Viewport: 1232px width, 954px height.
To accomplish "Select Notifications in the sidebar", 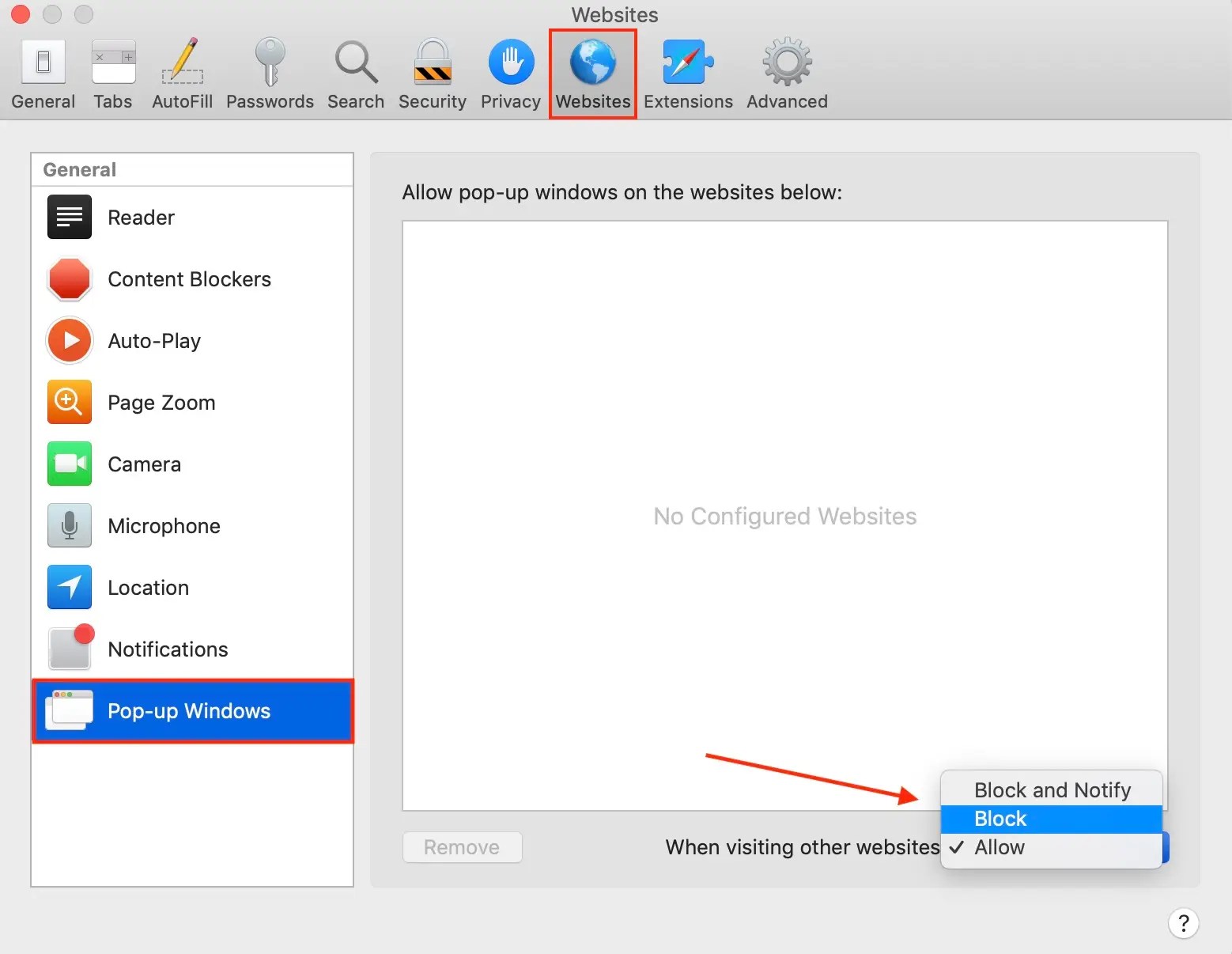I will (x=192, y=649).
